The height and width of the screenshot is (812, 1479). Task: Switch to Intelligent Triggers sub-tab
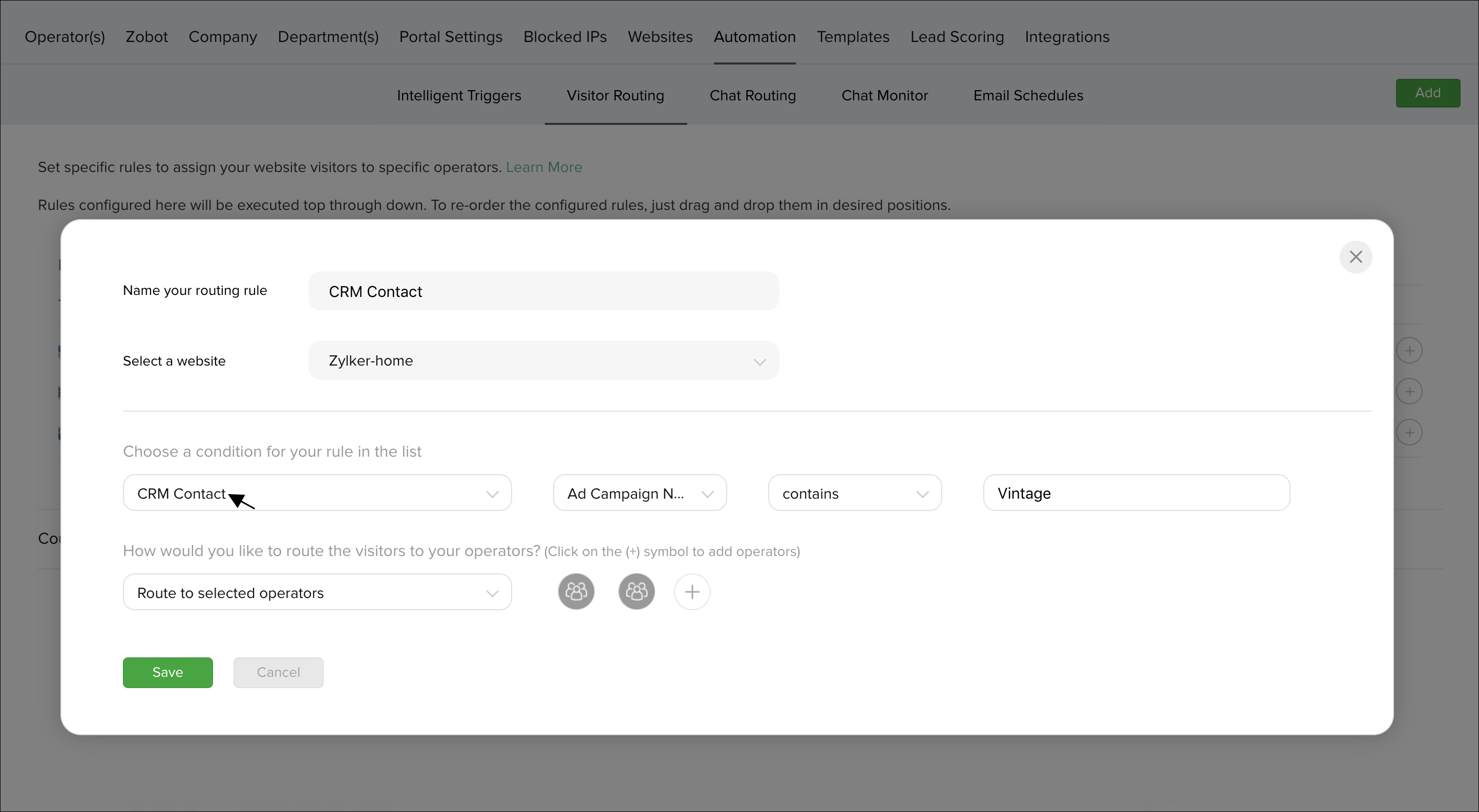459,95
